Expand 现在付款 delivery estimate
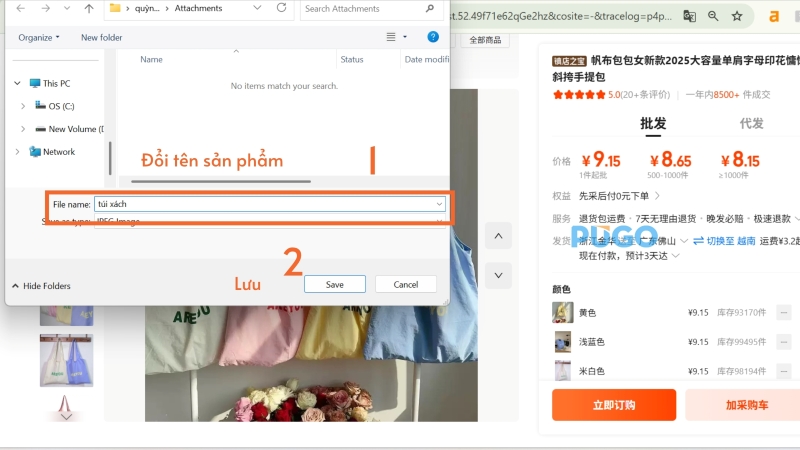This screenshot has height=450, width=800. point(676,256)
